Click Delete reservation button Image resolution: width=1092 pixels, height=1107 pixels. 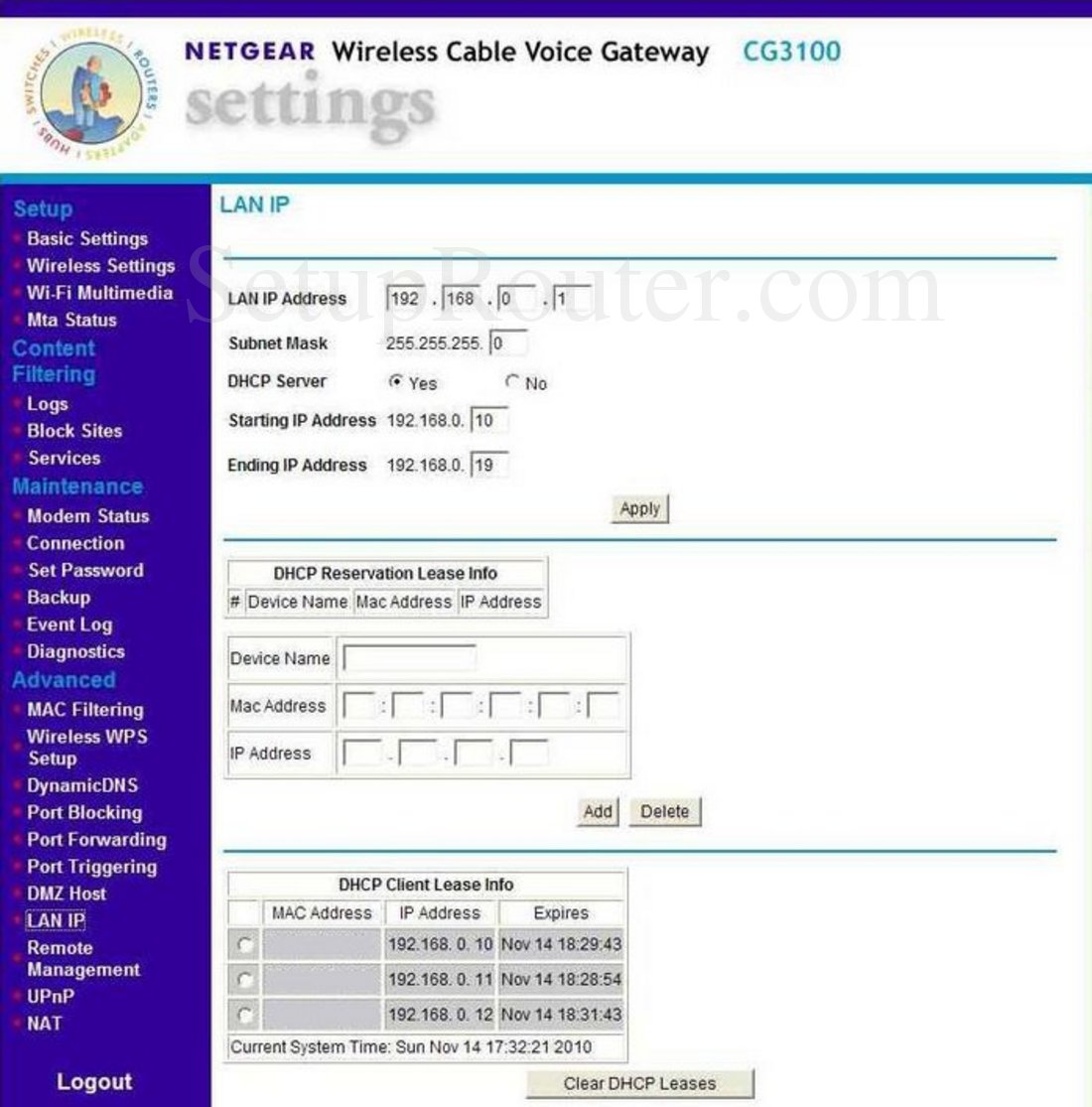click(664, 812)
